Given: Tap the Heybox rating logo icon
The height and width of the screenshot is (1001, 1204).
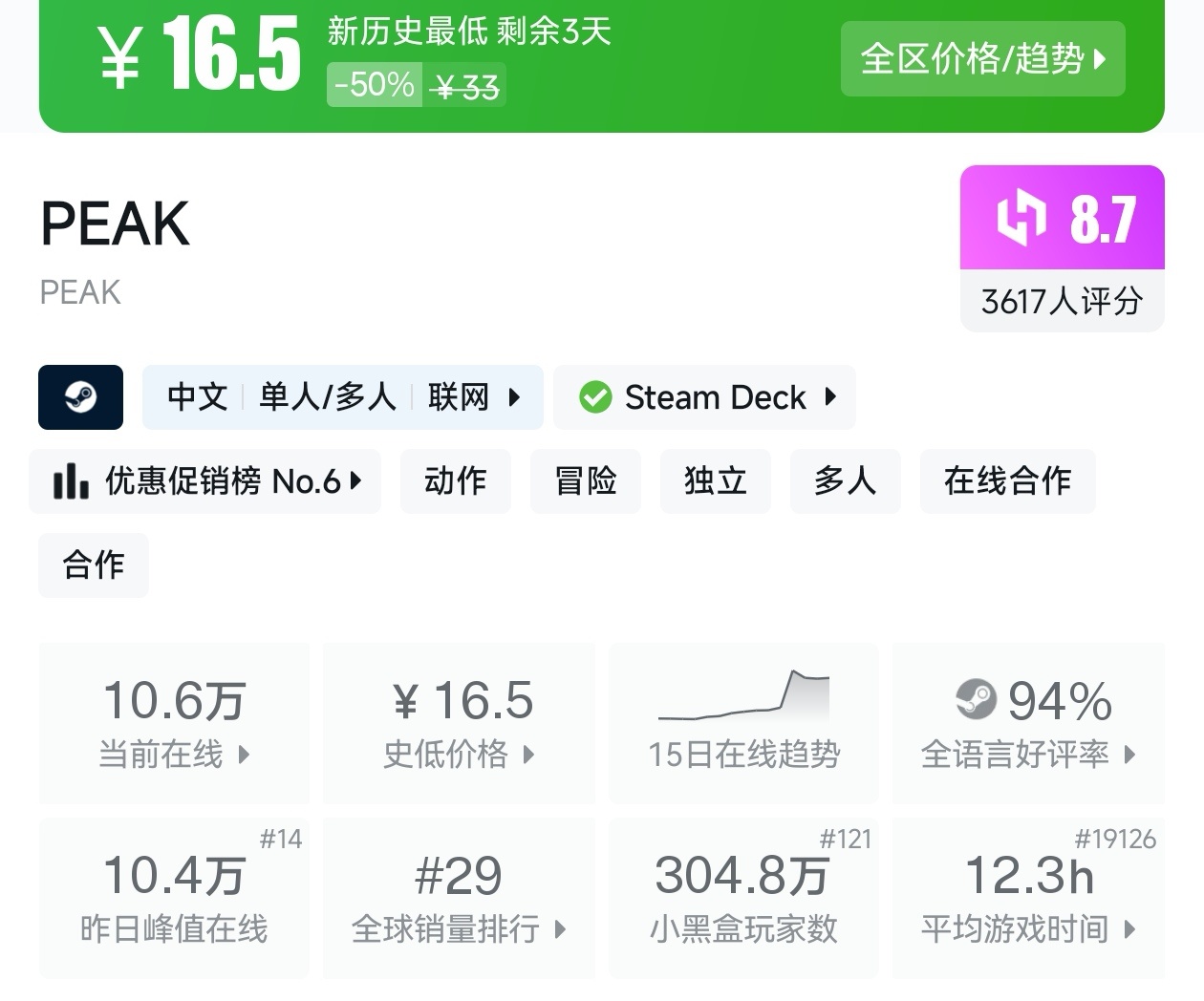Looking at the screenshot, I should point(1021,219).
